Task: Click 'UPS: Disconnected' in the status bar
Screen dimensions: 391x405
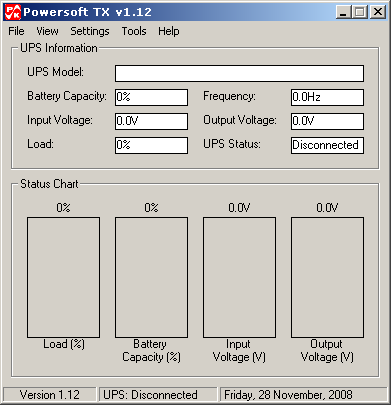Action: (150, 395)
